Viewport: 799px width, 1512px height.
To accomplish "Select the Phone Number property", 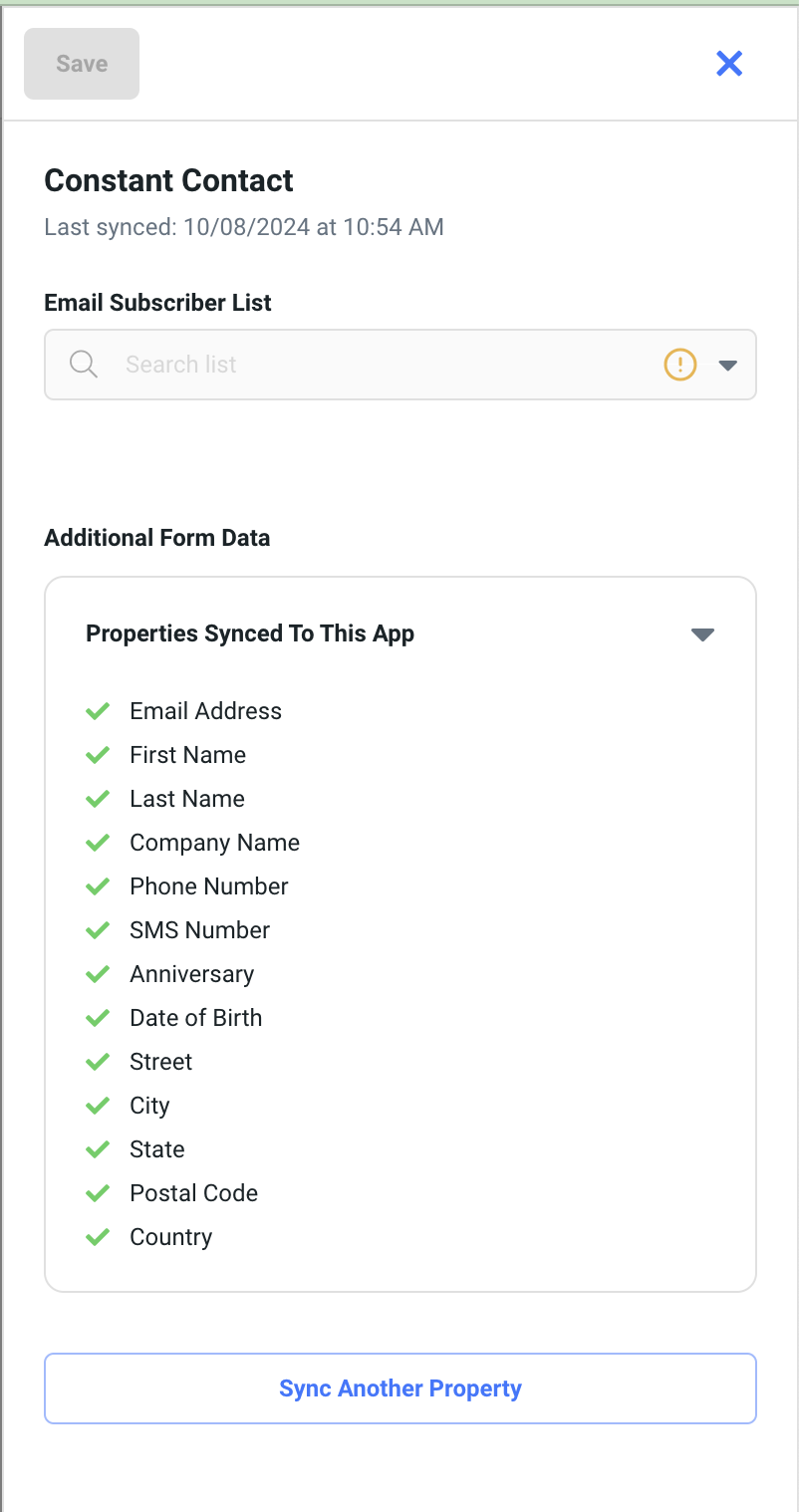I will (x=209, y=886).
